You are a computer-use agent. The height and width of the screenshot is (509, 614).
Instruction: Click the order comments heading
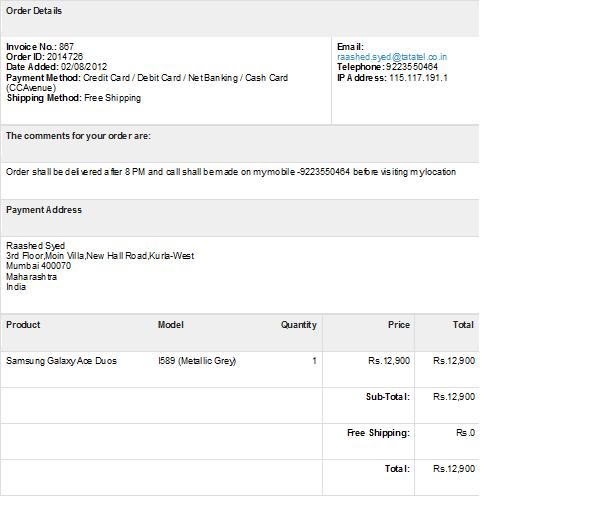[78, 136]
